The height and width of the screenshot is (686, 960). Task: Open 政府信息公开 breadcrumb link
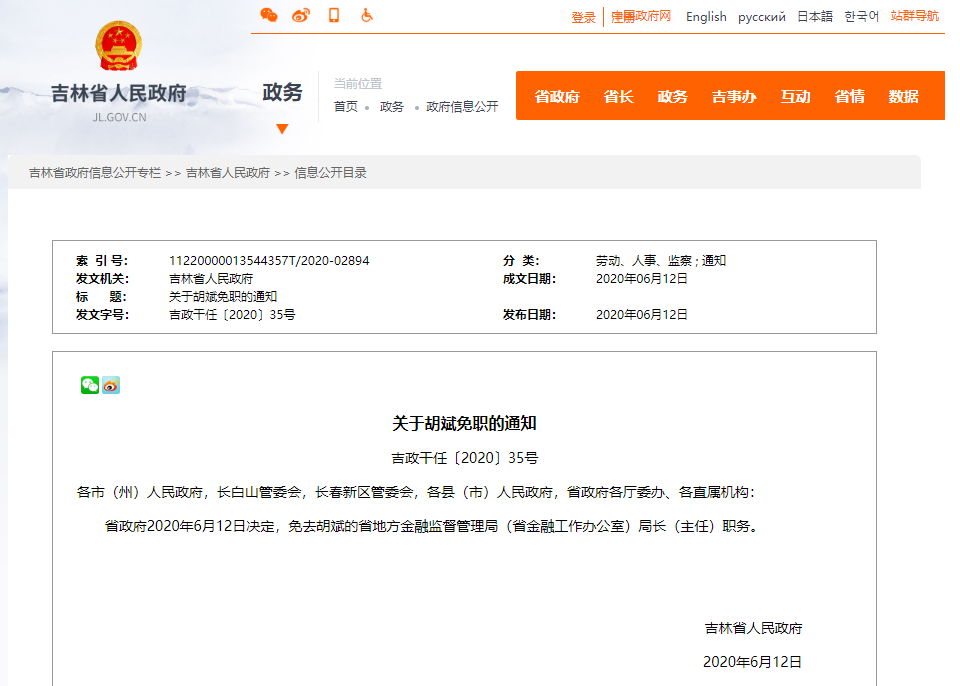(x=462, y=107)
